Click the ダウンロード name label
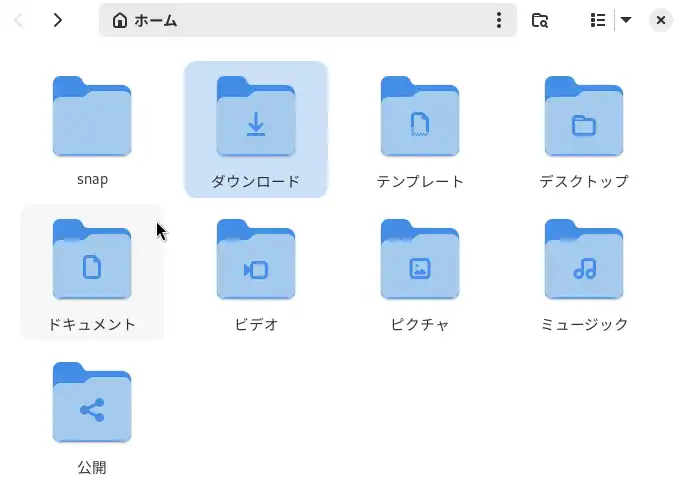 [256, 181]
